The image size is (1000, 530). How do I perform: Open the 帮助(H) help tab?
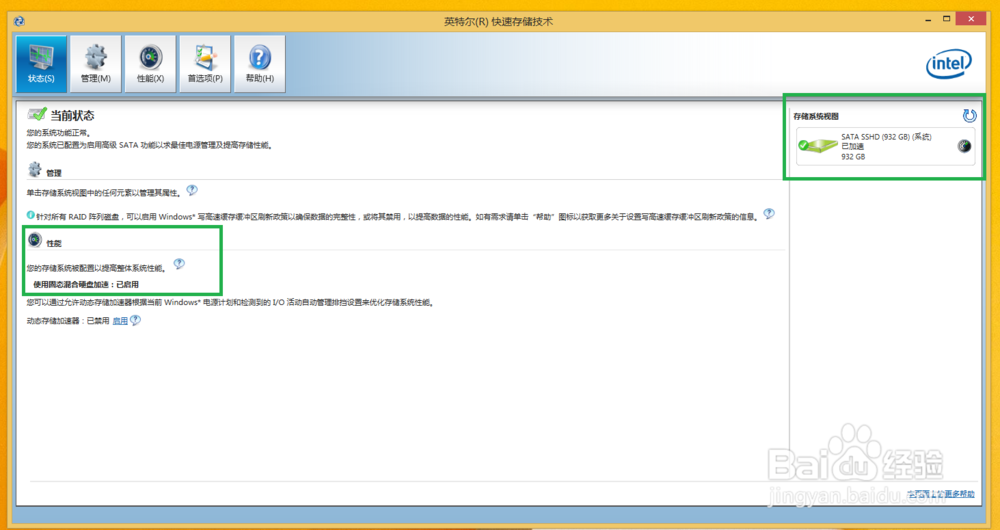(x=260, y=64)
